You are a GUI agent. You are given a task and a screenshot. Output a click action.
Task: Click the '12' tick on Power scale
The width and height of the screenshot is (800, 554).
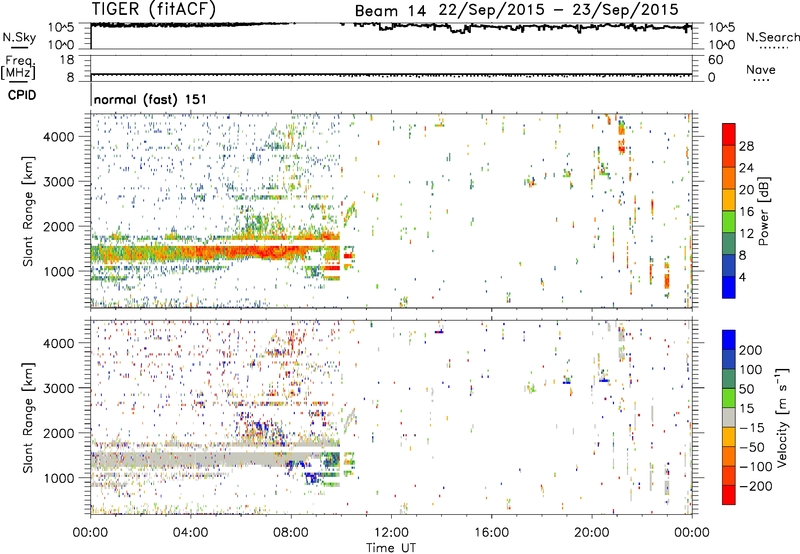pyautogui.click(x=746, y=234)
